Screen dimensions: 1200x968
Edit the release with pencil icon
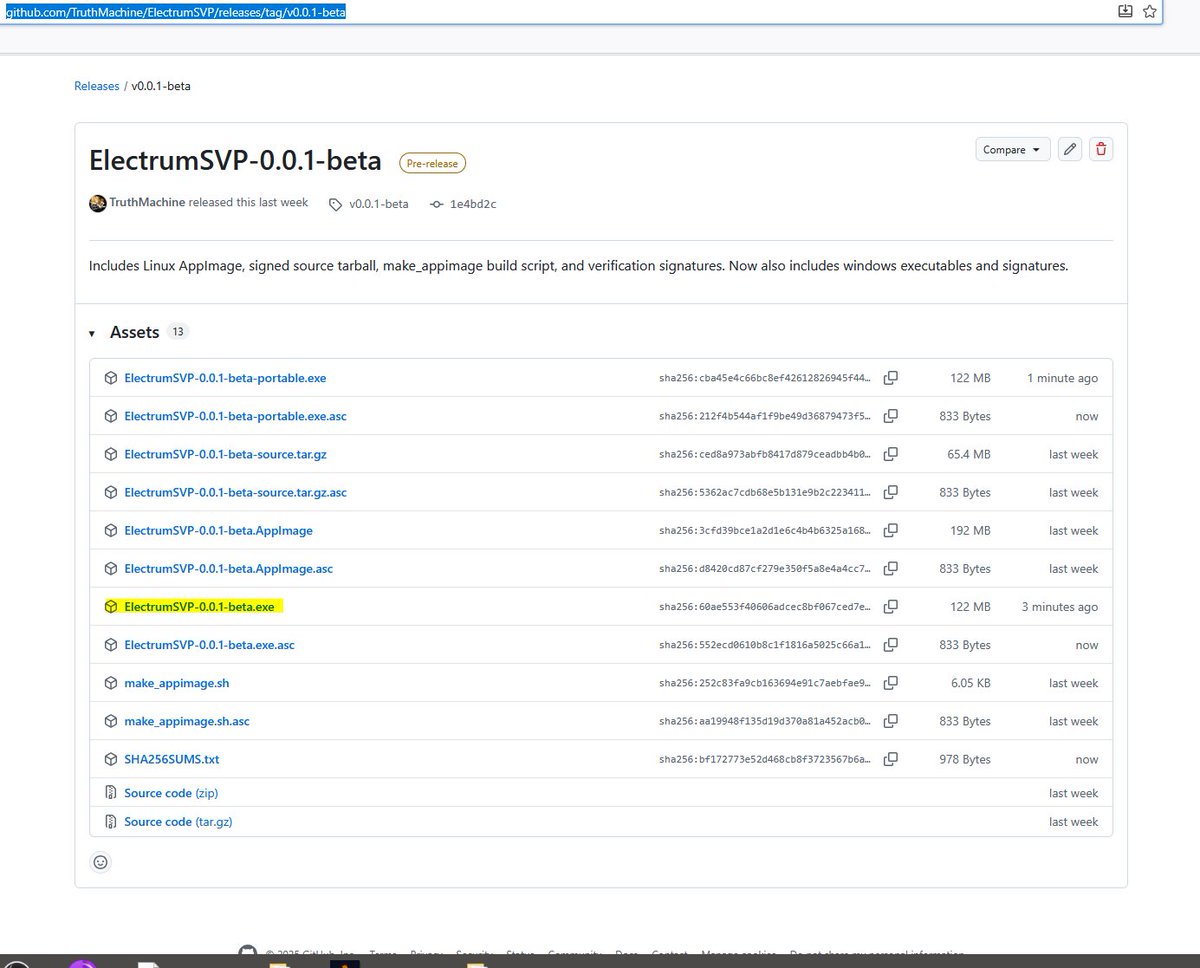(x=1070, y=149)
